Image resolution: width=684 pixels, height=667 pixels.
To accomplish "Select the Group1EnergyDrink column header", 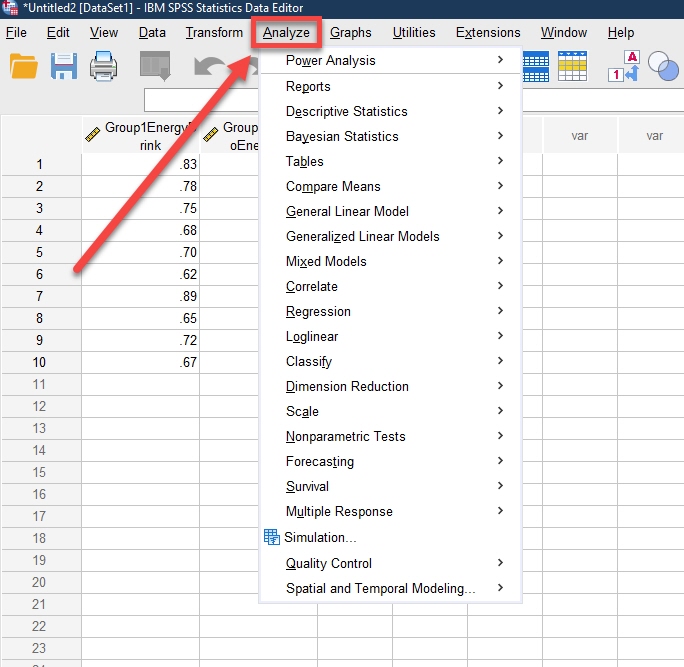I will (140, 136).
